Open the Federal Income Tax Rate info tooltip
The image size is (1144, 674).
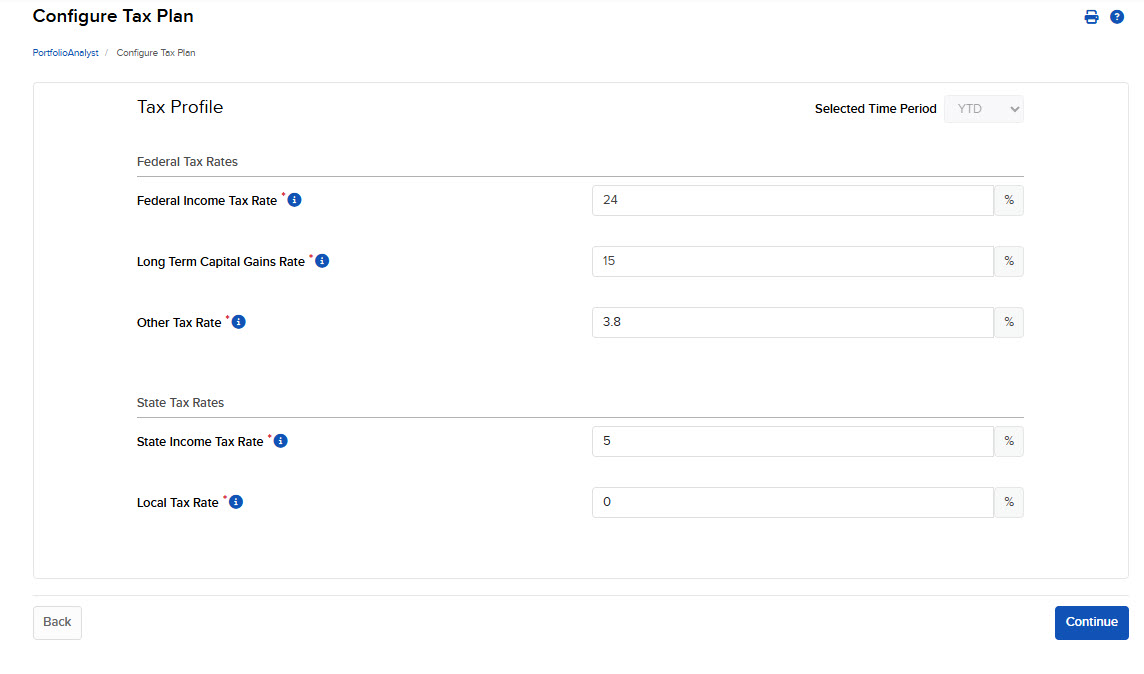click(293, 199)
